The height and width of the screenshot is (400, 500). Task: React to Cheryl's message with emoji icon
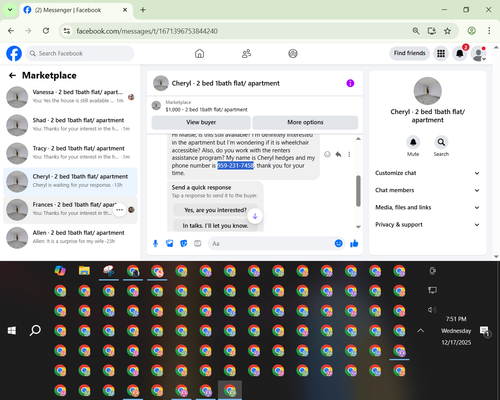pos(327,154)
